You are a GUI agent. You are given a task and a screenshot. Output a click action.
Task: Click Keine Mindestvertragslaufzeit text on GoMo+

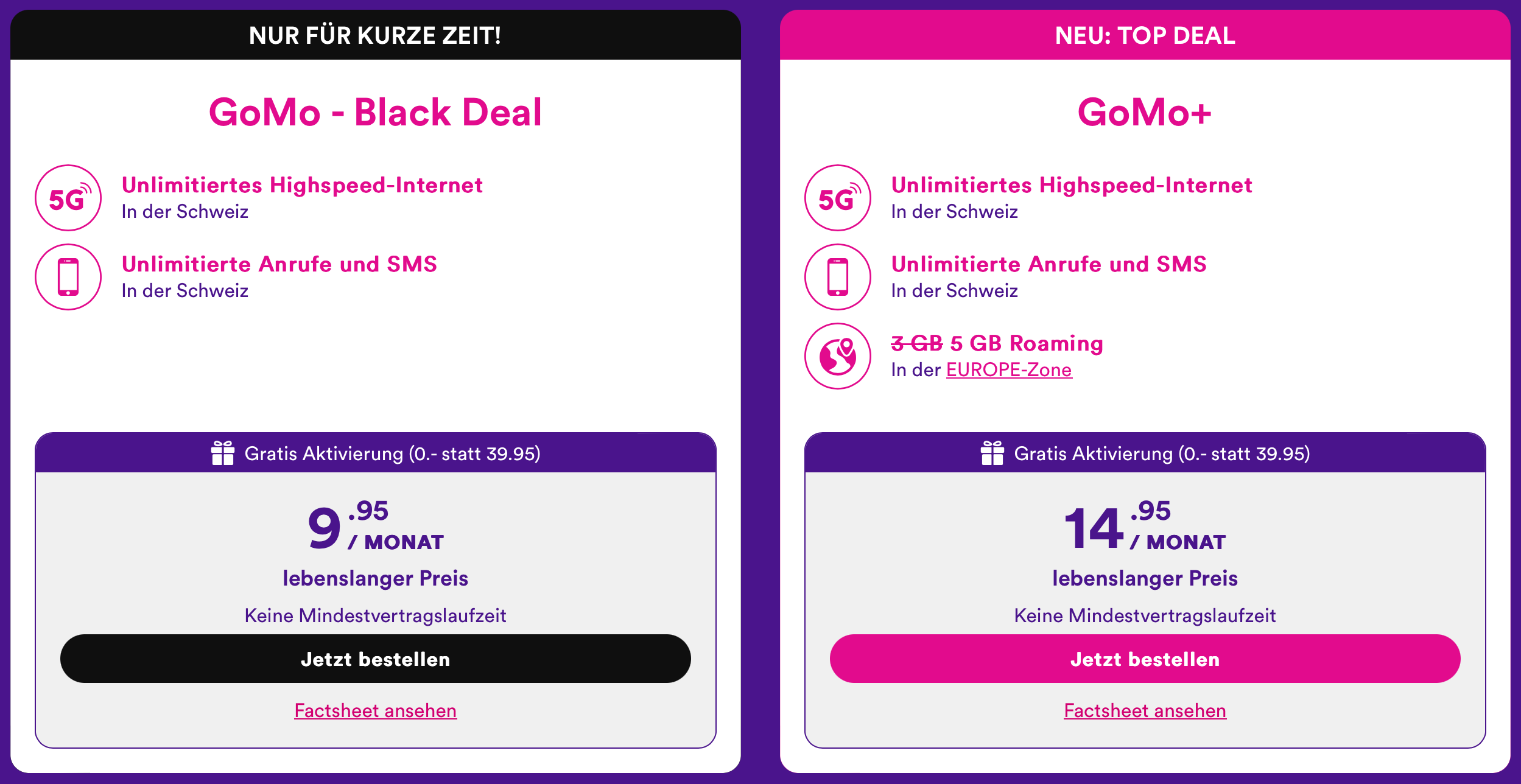coord(1145,615)
